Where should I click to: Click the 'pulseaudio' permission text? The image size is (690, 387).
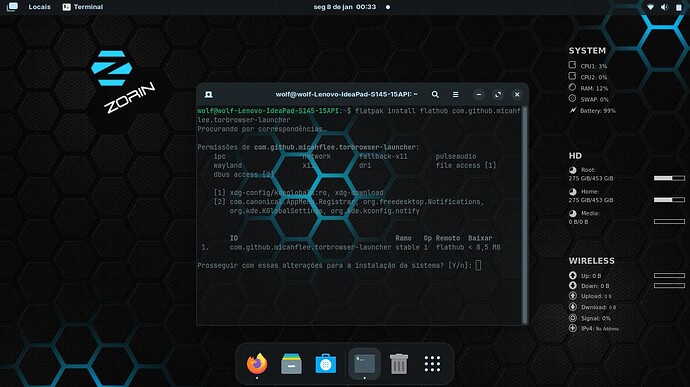pos(456,156)
